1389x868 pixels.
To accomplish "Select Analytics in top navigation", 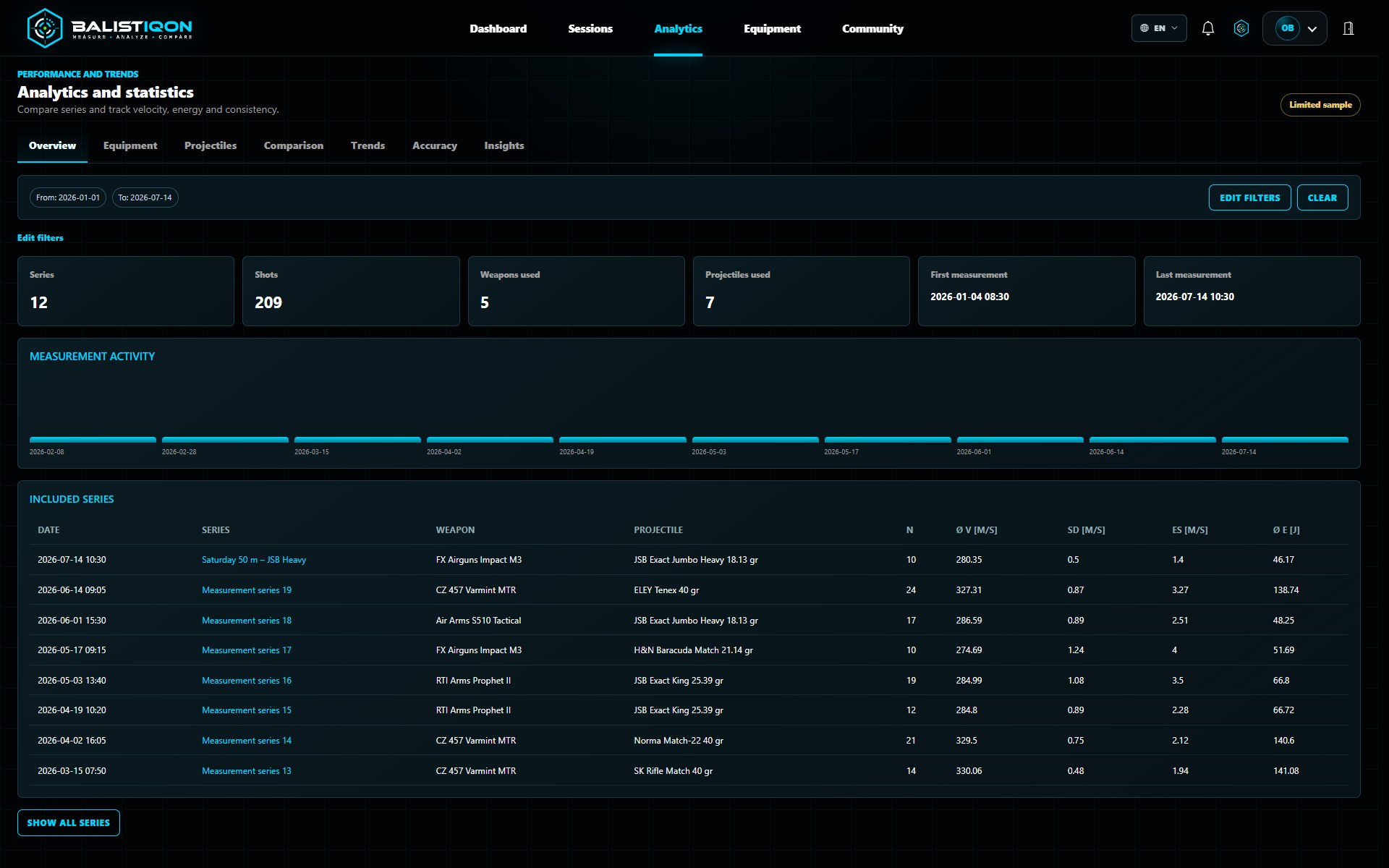I will pyautogui.click(x=678, y=28).
